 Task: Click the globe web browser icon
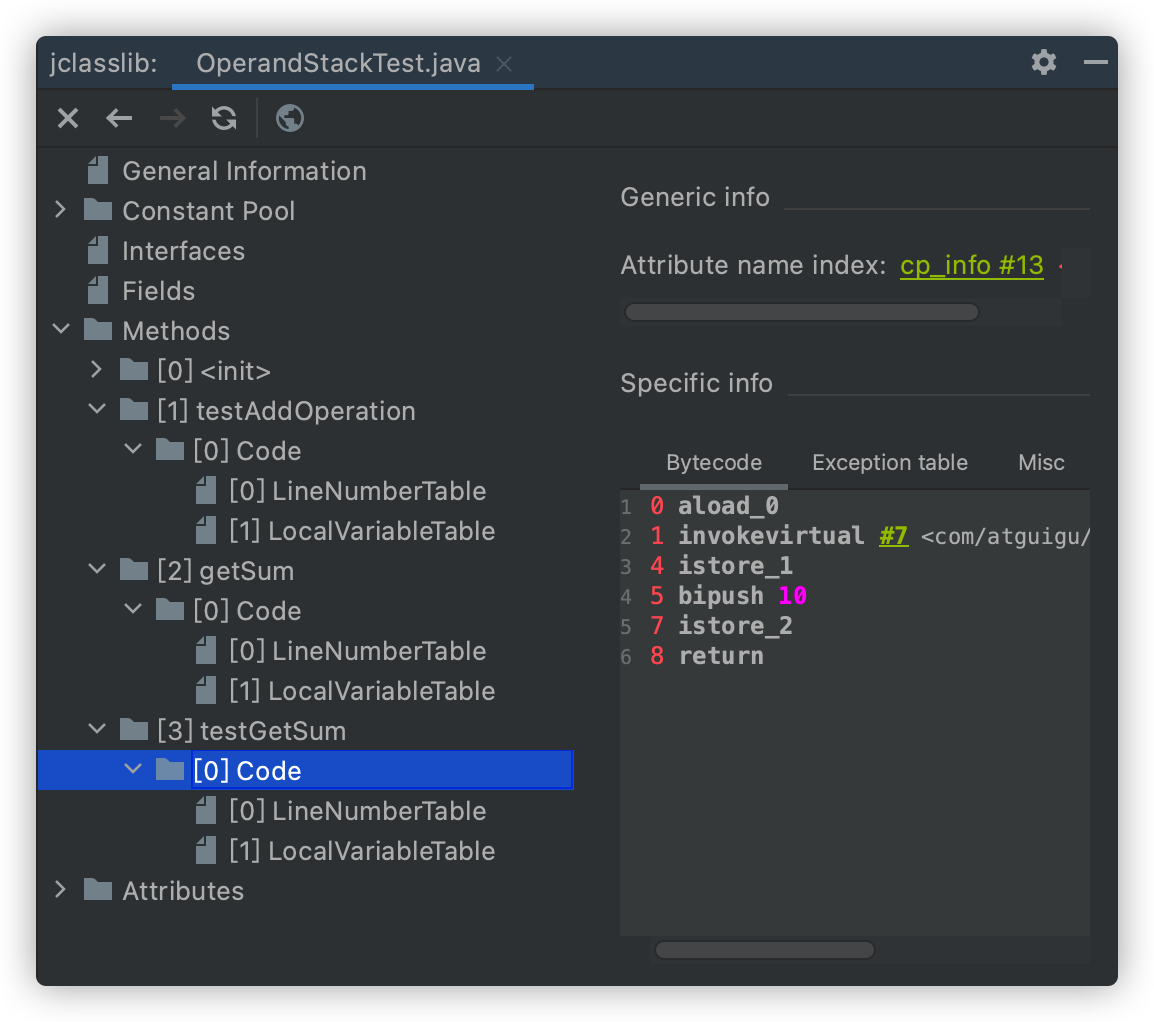(x=290, y=119)
